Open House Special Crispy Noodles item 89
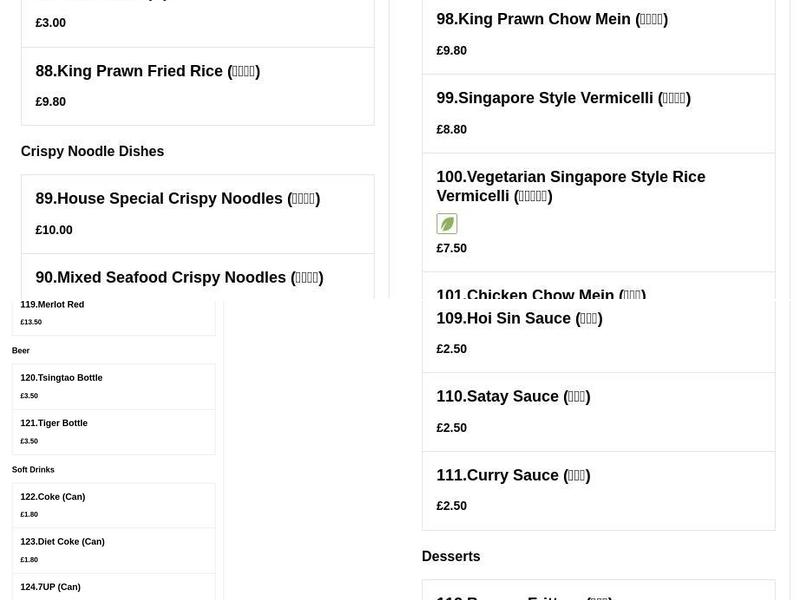The image size is (800, 600). [177, 198]
